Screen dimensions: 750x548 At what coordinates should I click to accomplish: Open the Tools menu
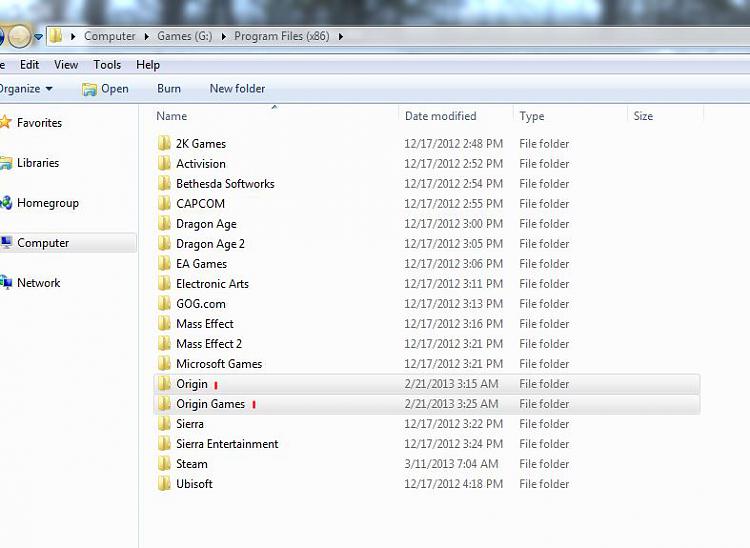point(107,65)
